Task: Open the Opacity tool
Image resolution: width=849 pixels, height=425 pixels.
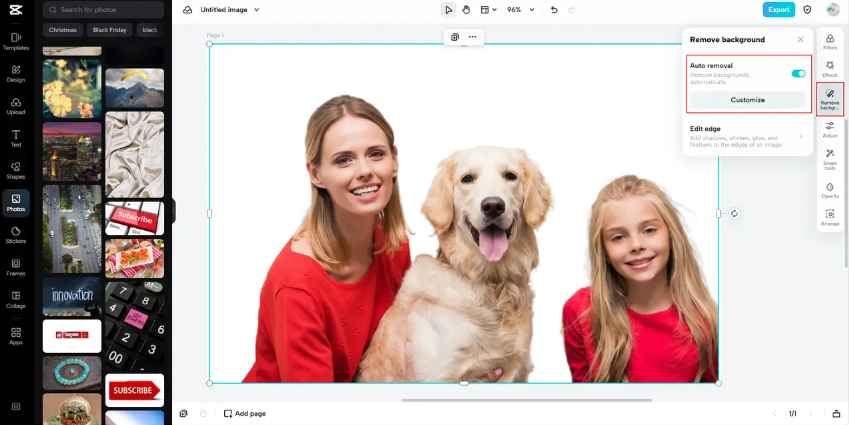Action: click(x=830, y=191)
